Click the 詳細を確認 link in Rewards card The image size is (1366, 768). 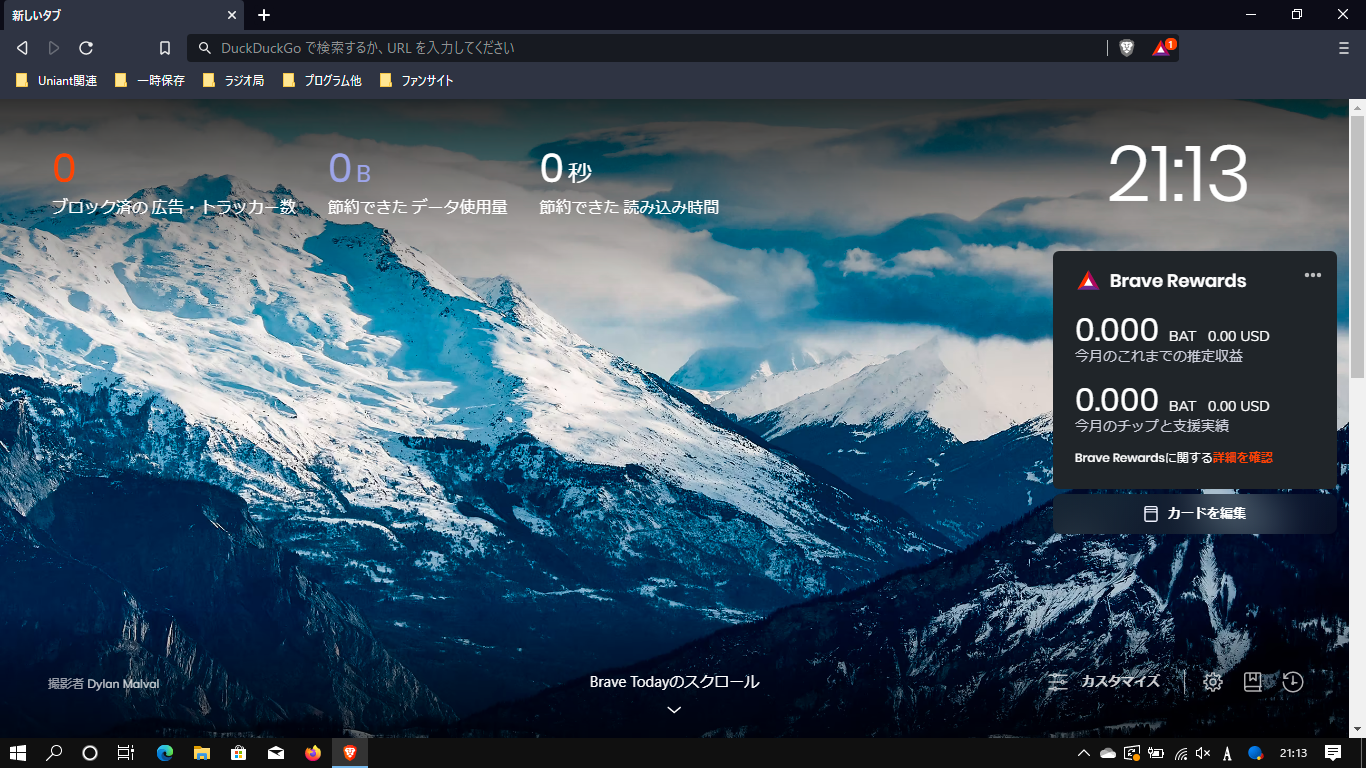pyautogui.click(x=1242, y=457)
